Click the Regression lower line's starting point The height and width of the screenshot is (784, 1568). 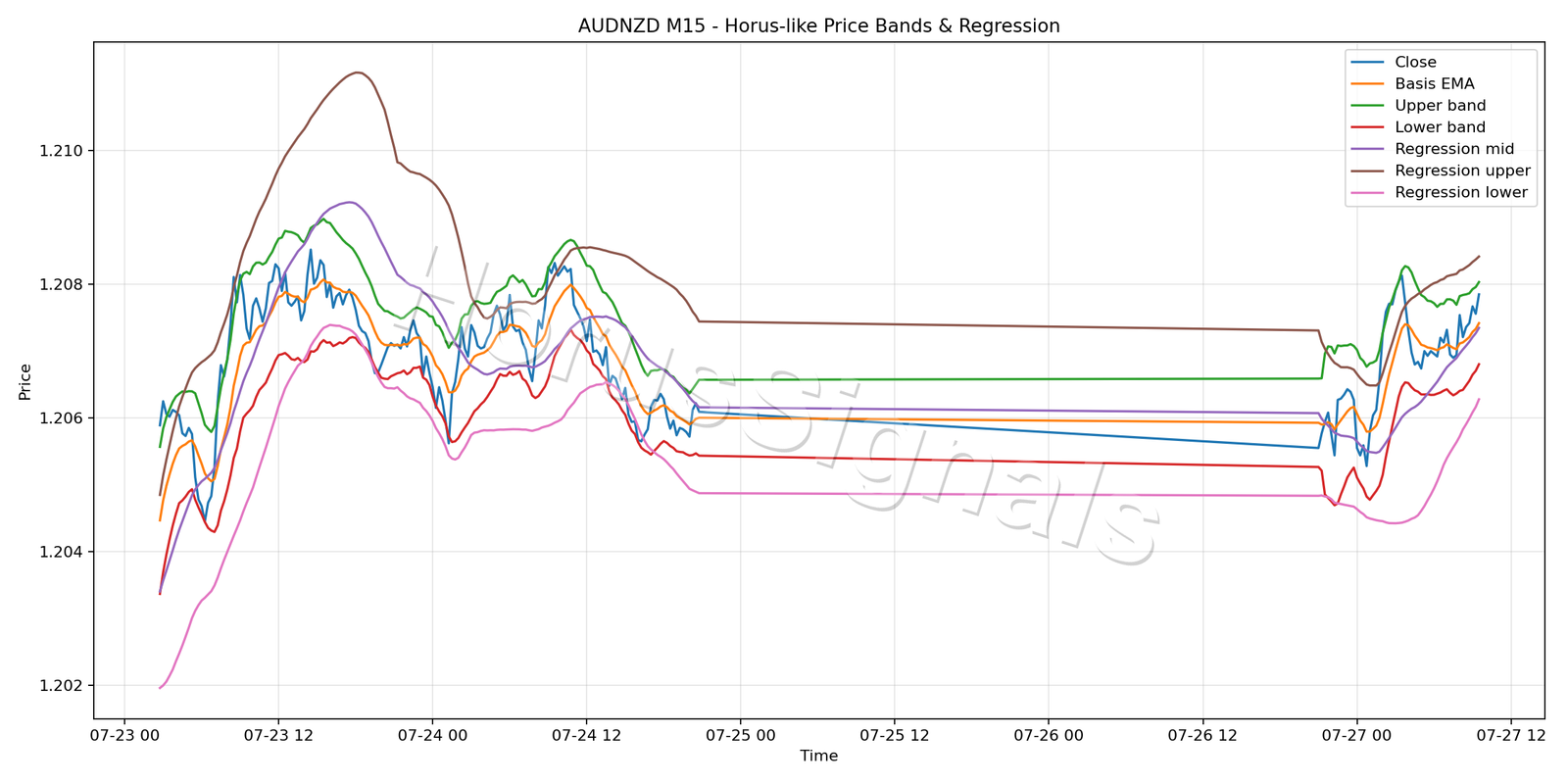pos(160,688)
